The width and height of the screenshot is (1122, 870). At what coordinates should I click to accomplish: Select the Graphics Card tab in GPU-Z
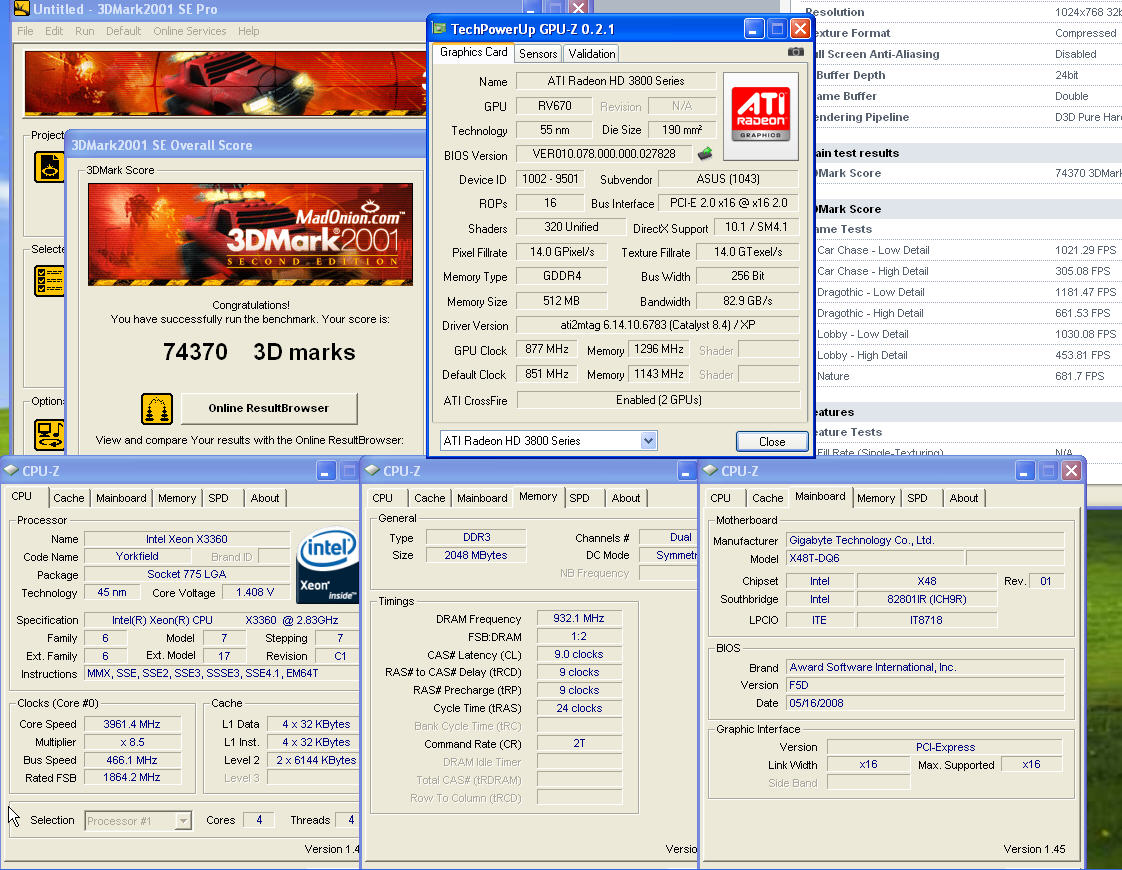473,52
